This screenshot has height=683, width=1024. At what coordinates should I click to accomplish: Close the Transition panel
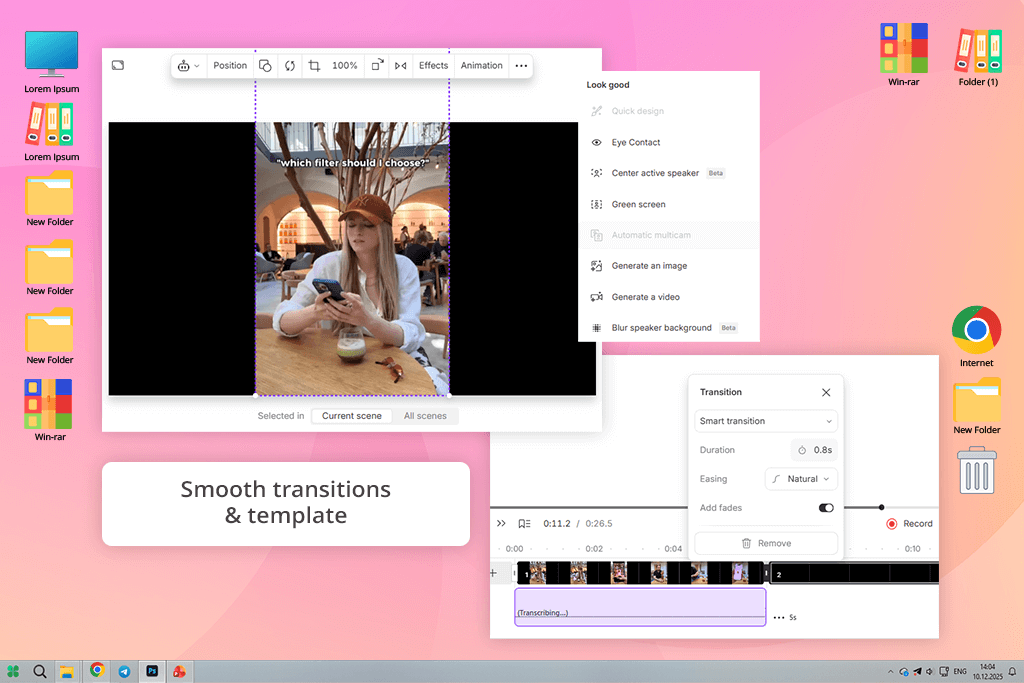[x=826, y=392]
